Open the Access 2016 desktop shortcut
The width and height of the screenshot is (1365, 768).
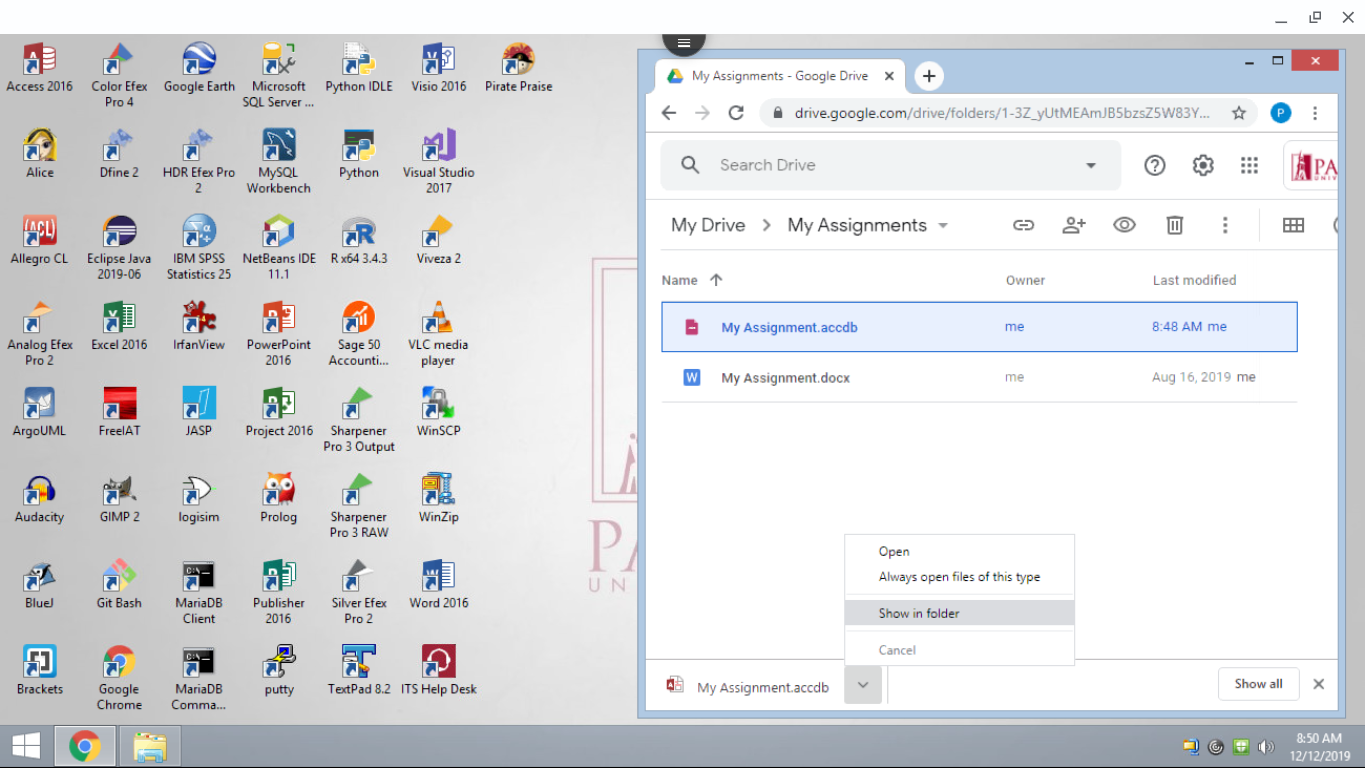39,67
